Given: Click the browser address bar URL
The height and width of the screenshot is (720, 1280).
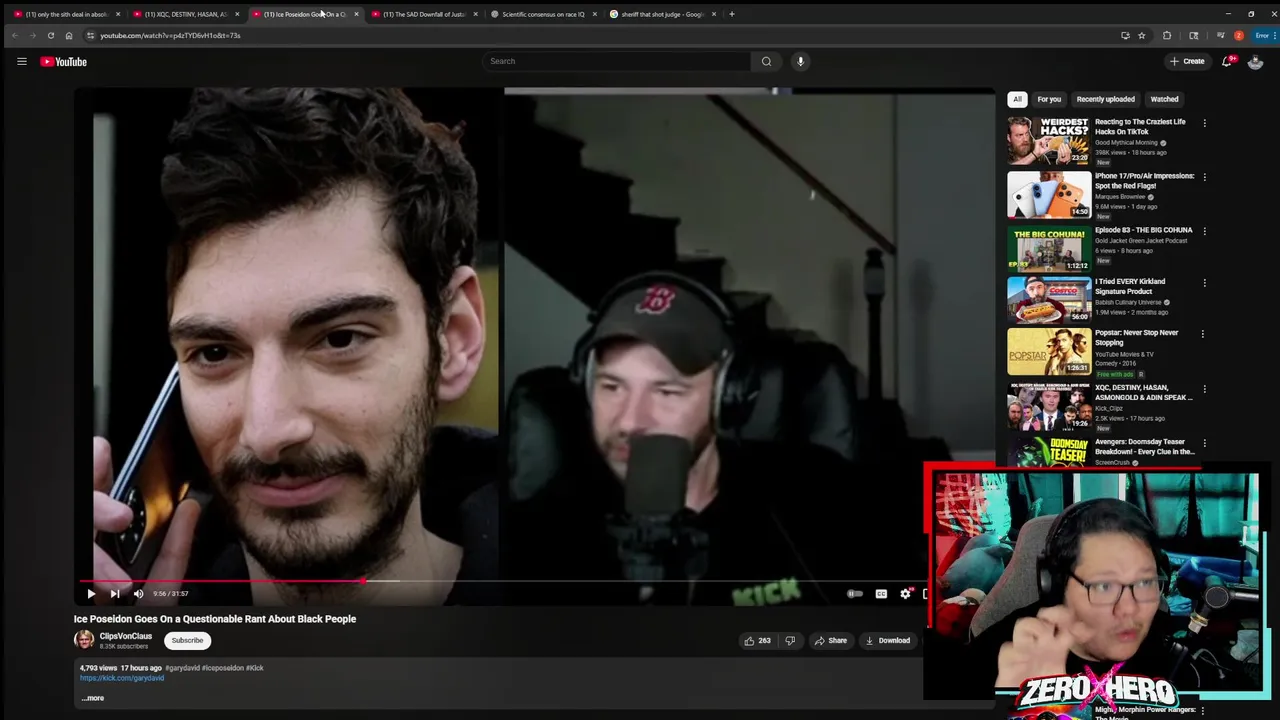Looking at the screenshot, I should tap(170, 35).
